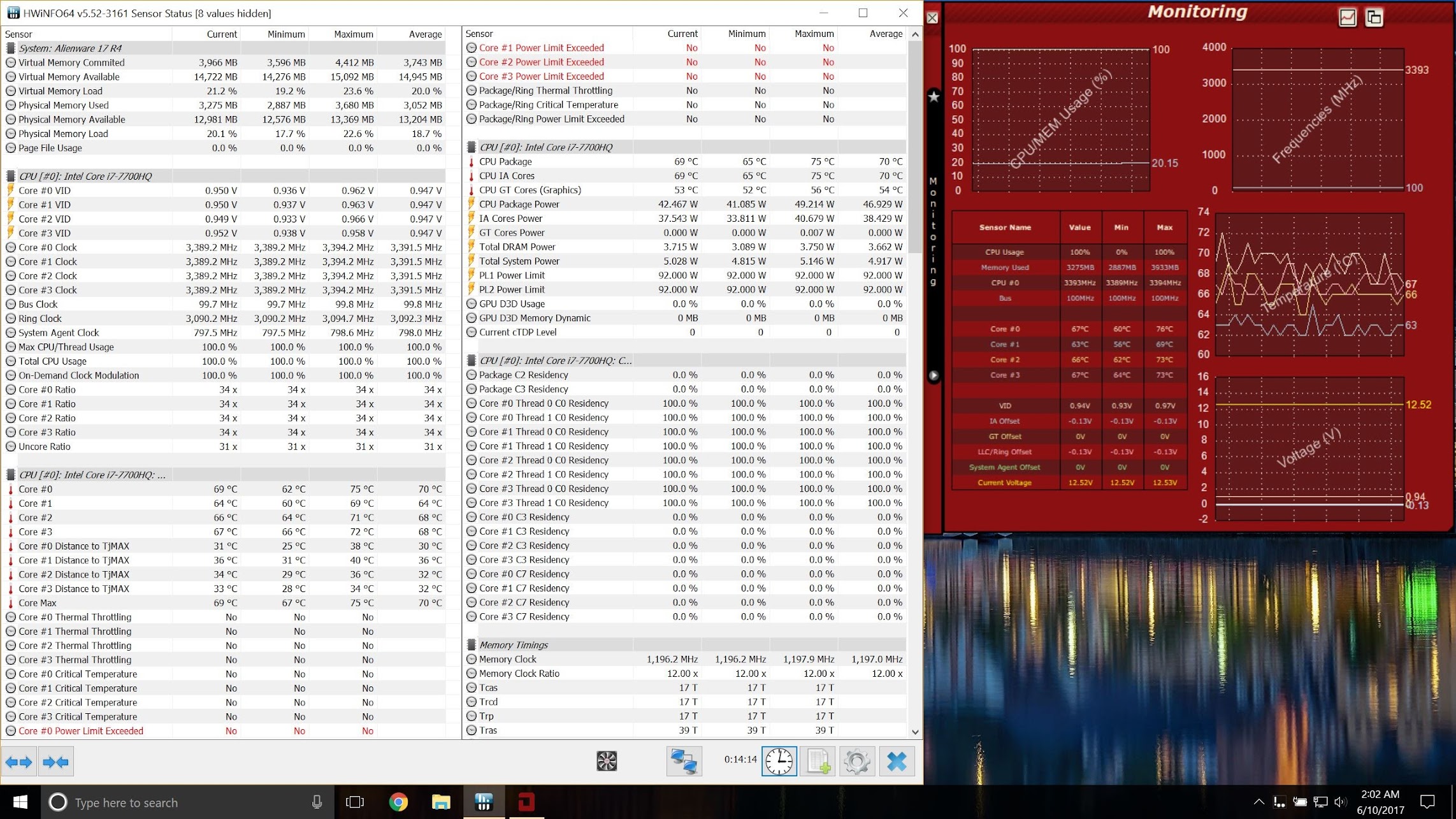The height and width of the screenshot is (819, 1456).
Task: Open Task View from the taskbar
Action: (355, 802)
